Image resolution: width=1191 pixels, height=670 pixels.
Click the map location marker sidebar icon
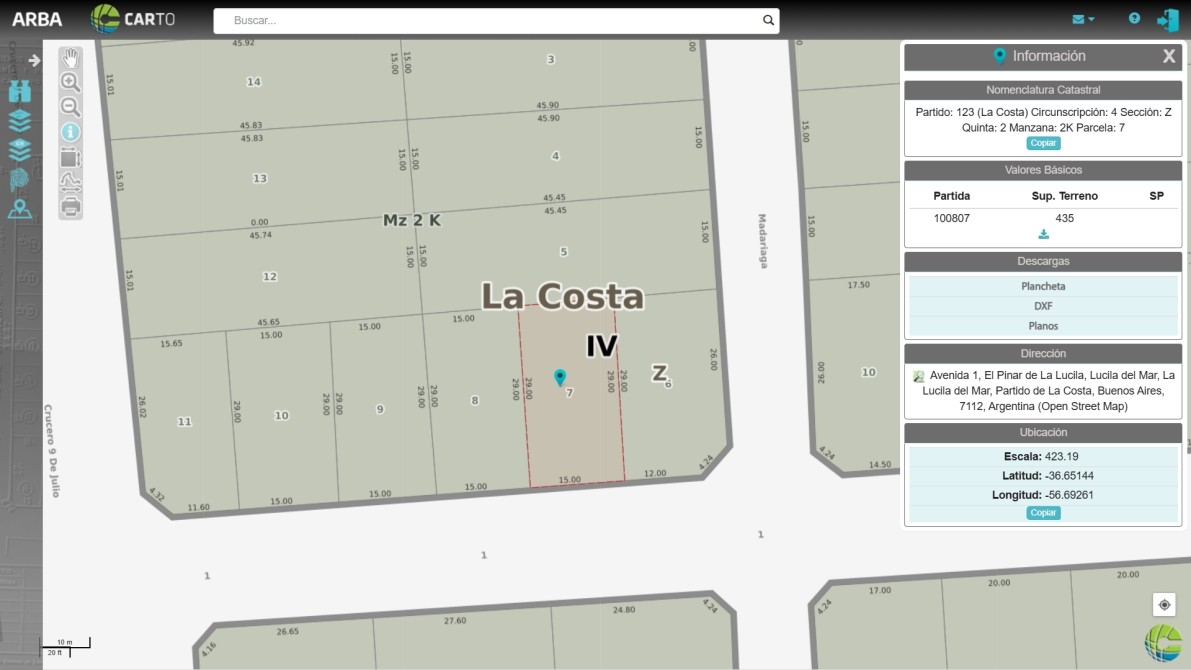pyautogui.click(x=20, y=209)
